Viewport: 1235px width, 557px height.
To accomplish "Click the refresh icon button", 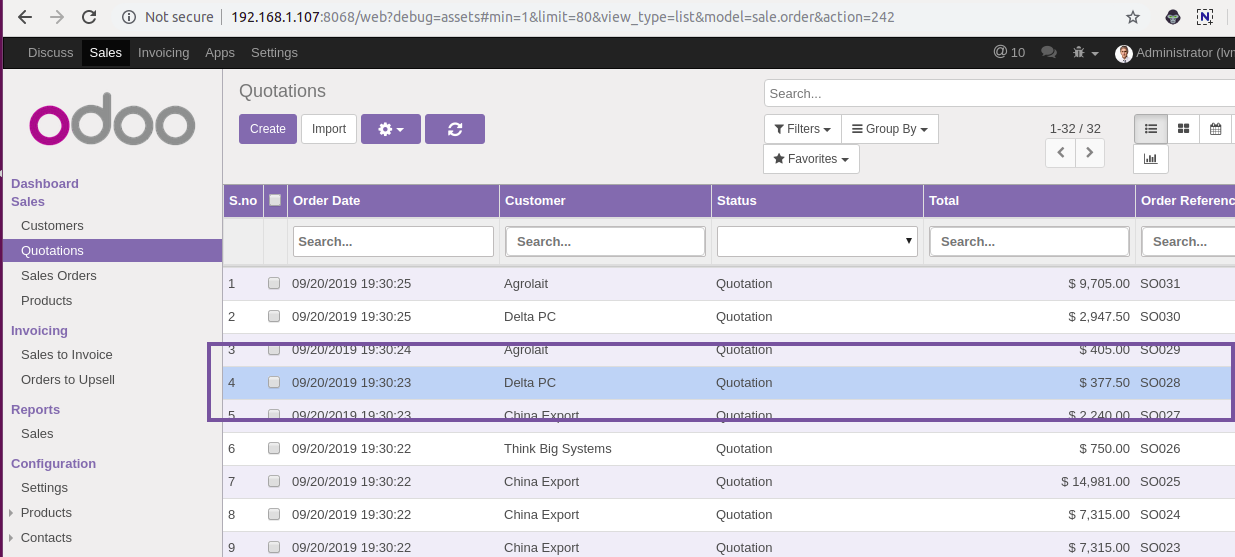I will coord(454,129).
